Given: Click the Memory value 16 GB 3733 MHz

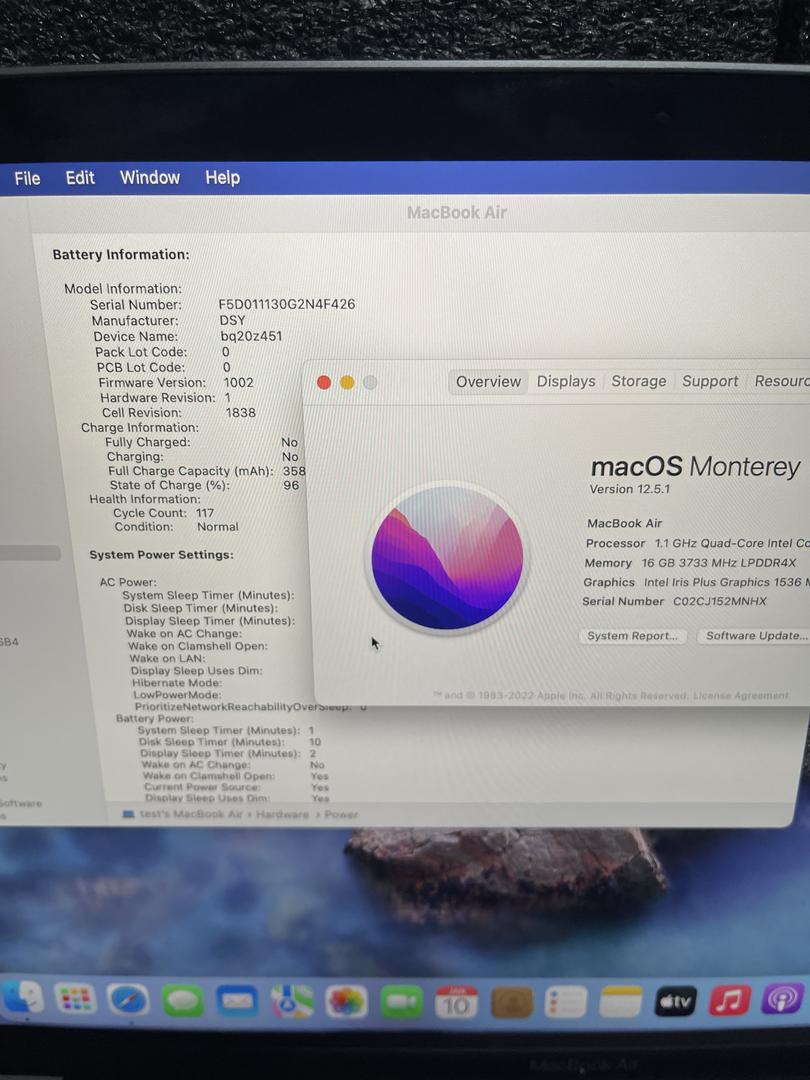Looking at the screenshot, I should pyautogui.click(x=718, y=563).
